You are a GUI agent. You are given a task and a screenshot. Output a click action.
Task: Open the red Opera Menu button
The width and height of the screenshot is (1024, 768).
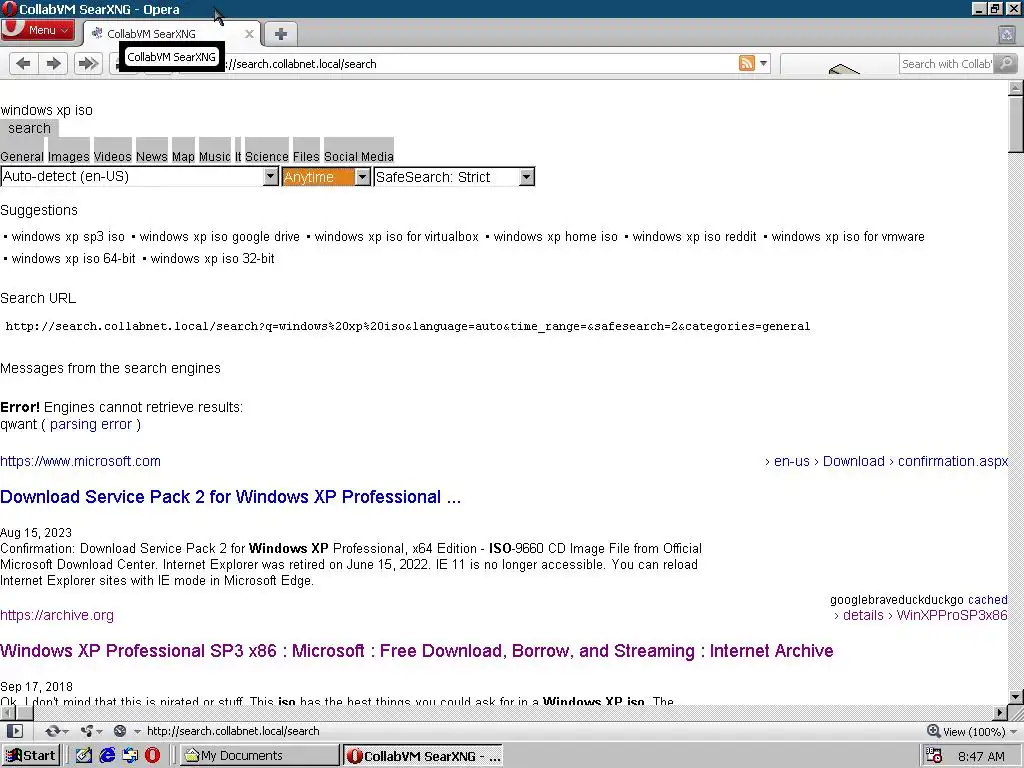pos(37,30)
